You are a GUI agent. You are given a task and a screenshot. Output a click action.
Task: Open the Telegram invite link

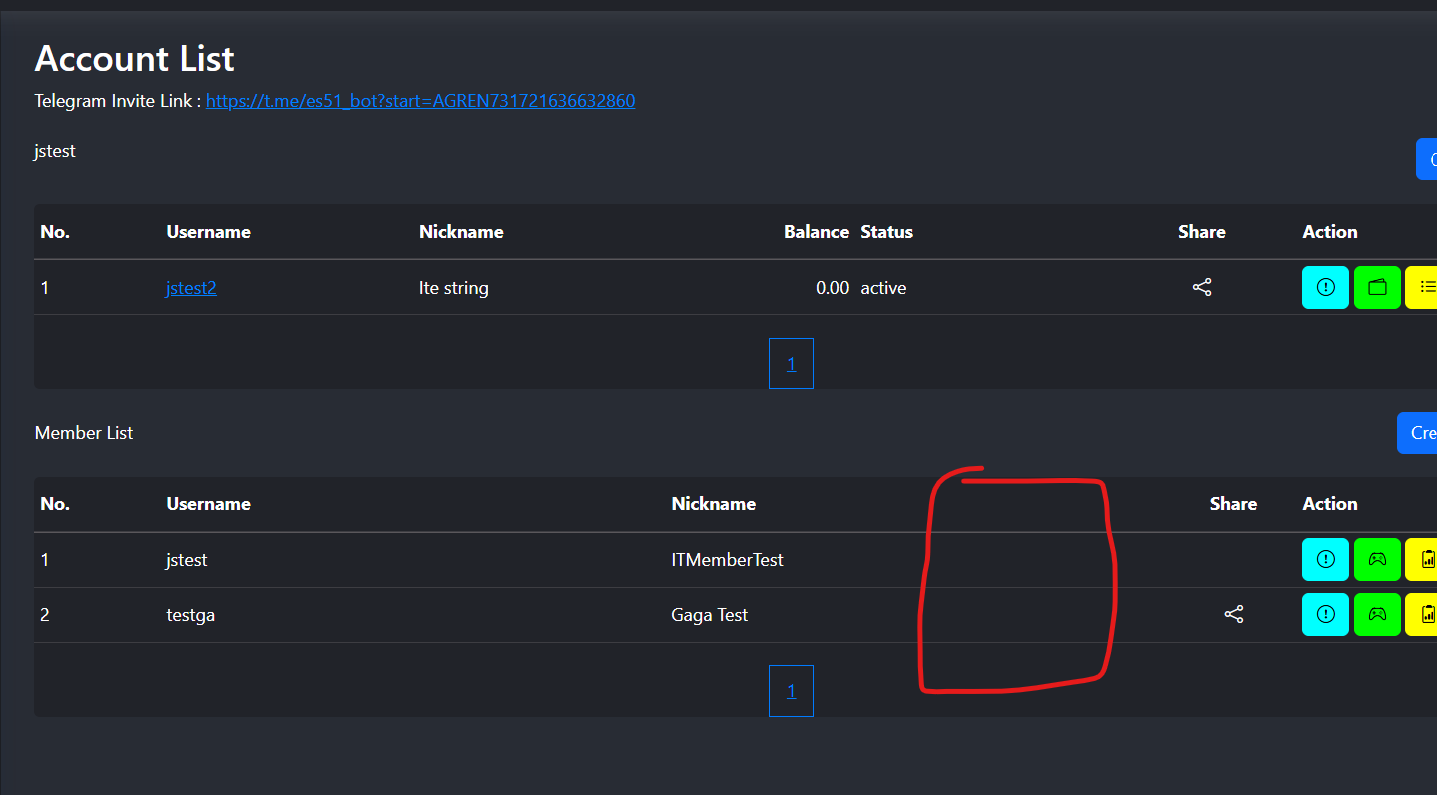pos(420,101)
